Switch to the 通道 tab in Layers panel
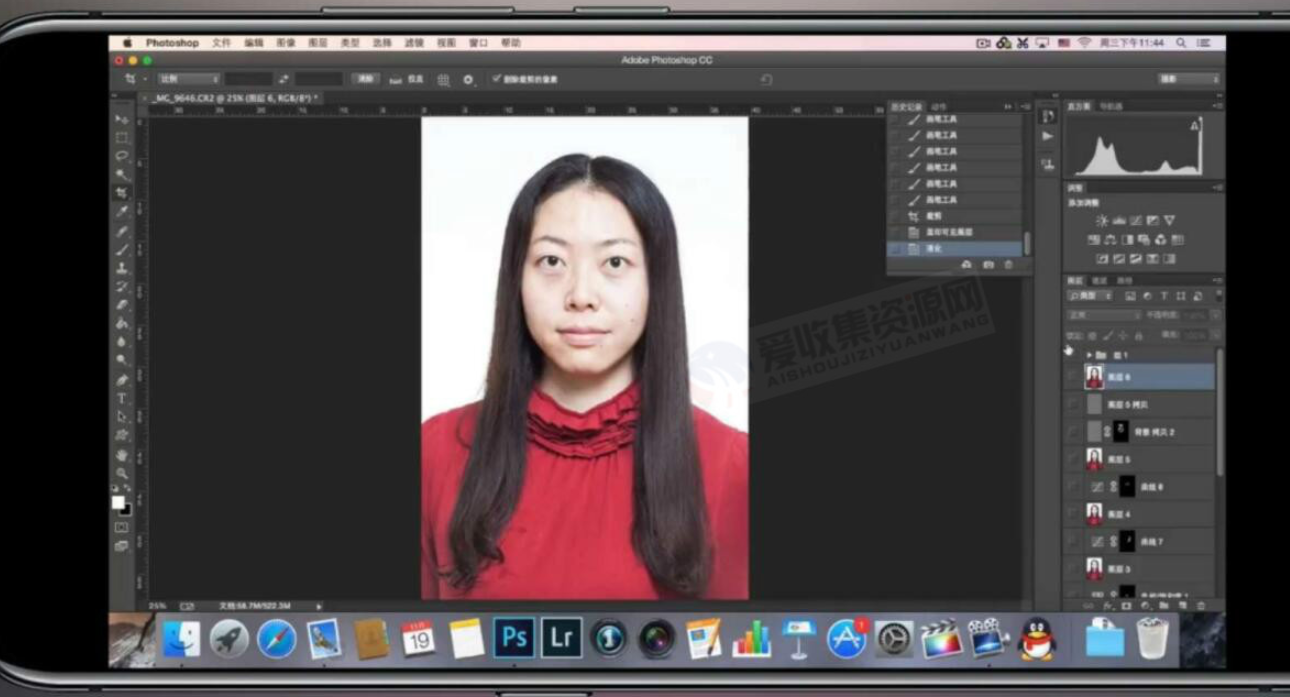This screenshot has height=697, width=1290. (1100, 281)
